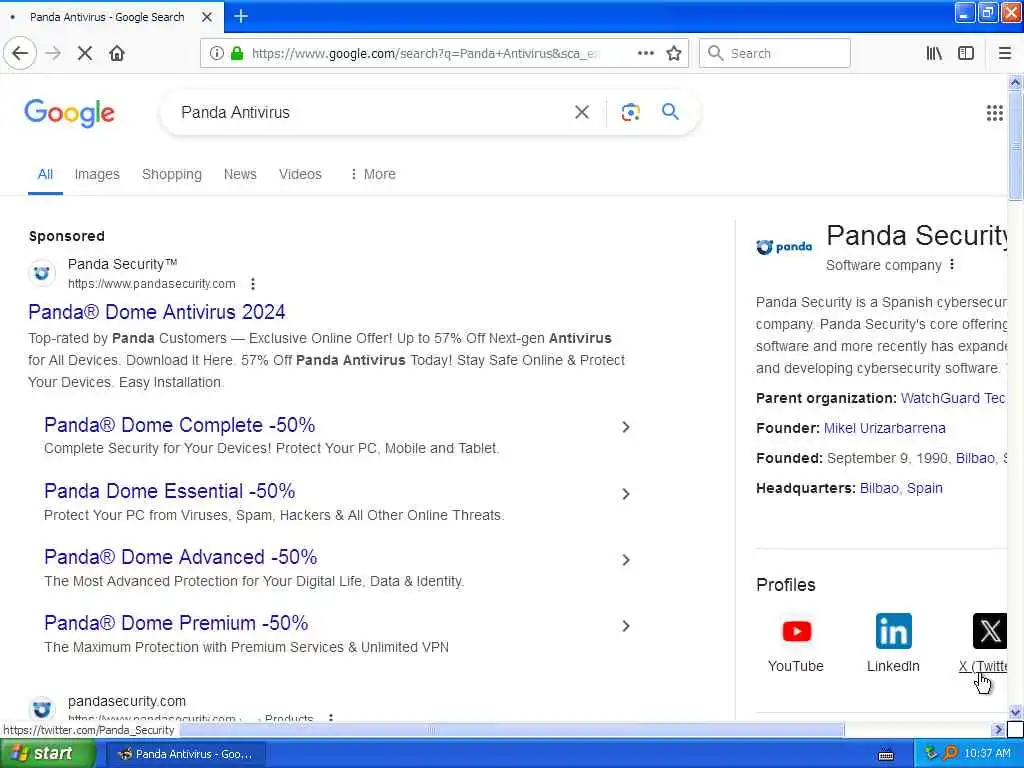This screenshot has height=768, width=1024.
Task: Click the orange magnifier tray icon
Action: tap(950, 754)
